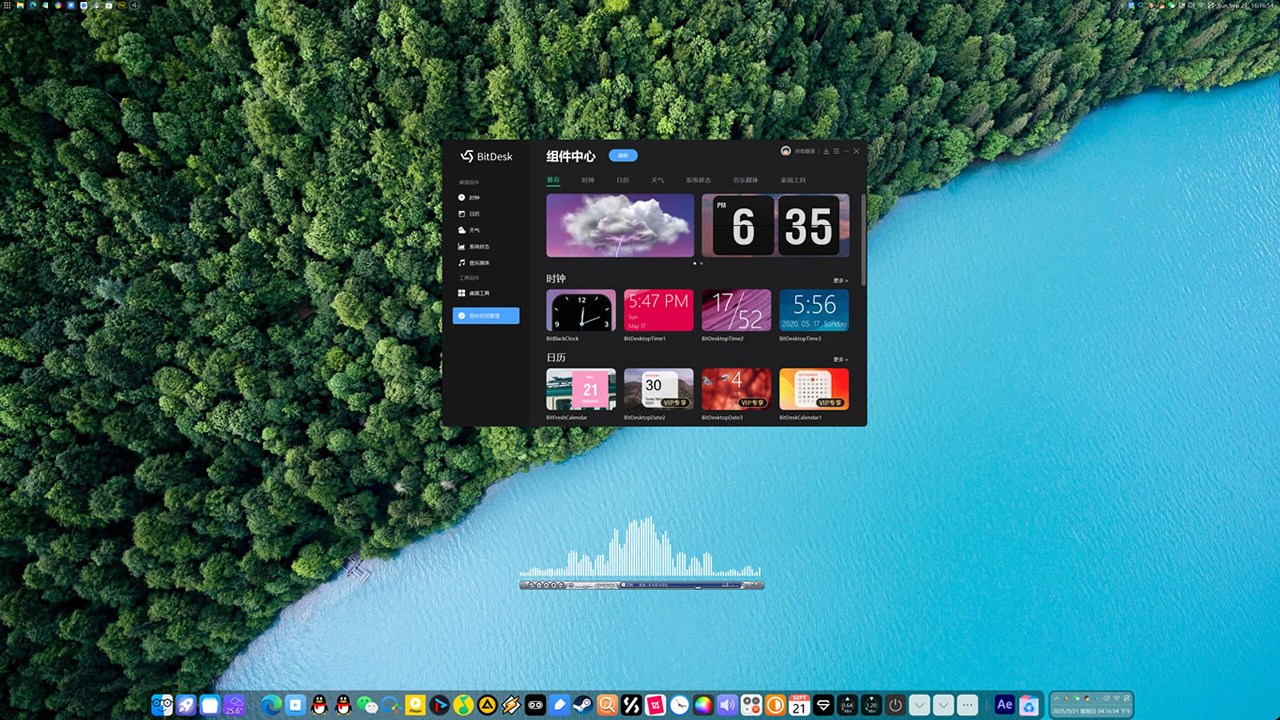Open 桌面工具 desktop tools in the sidebar
The image size is (1280, 720).
point(479,294)
